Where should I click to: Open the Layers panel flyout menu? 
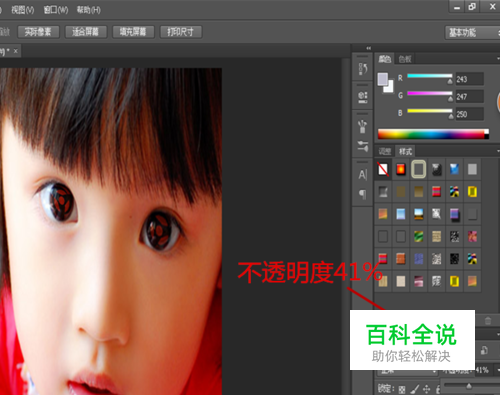(x=498, y=334)
